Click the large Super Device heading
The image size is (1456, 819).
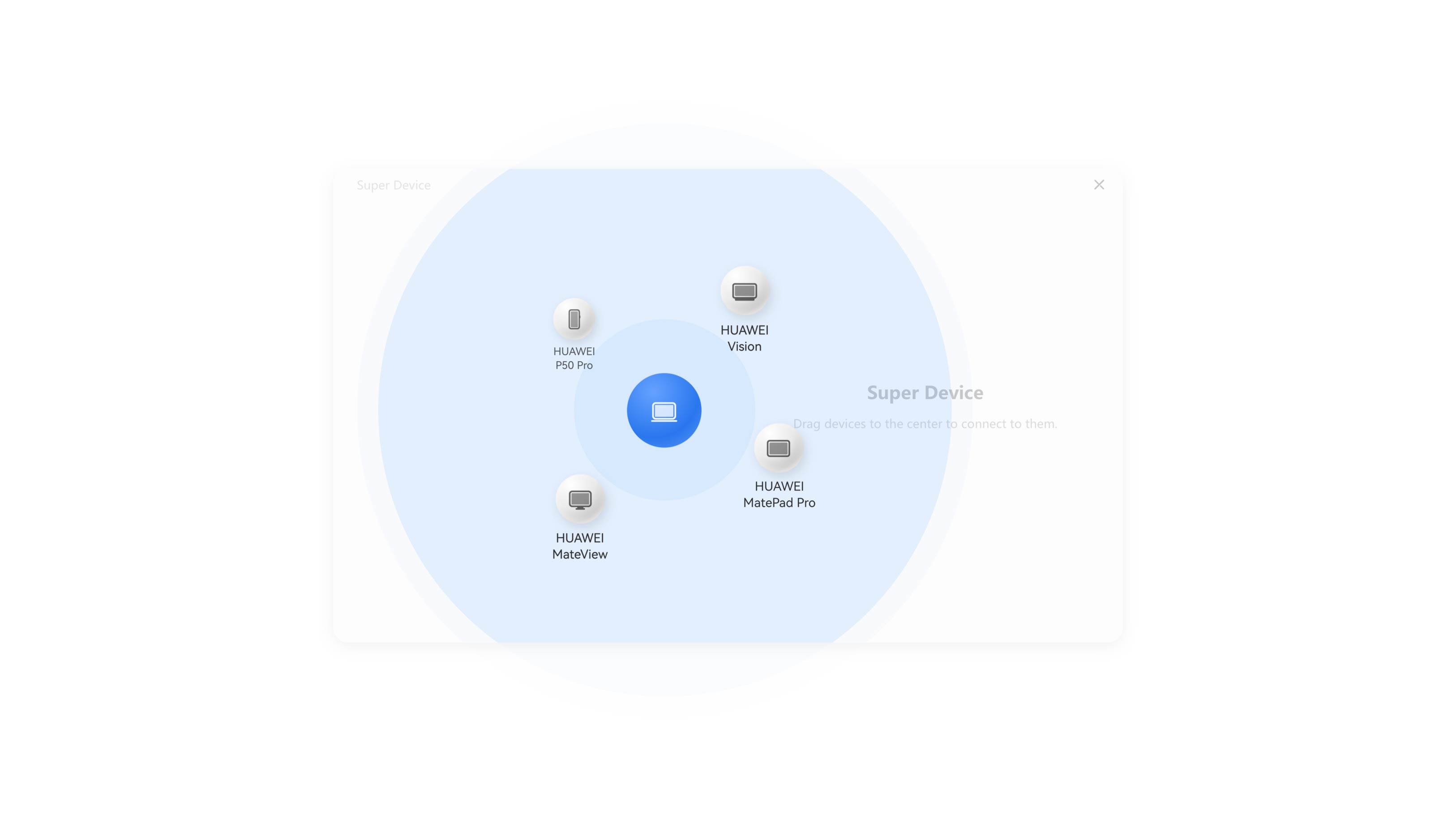(925, 392)
